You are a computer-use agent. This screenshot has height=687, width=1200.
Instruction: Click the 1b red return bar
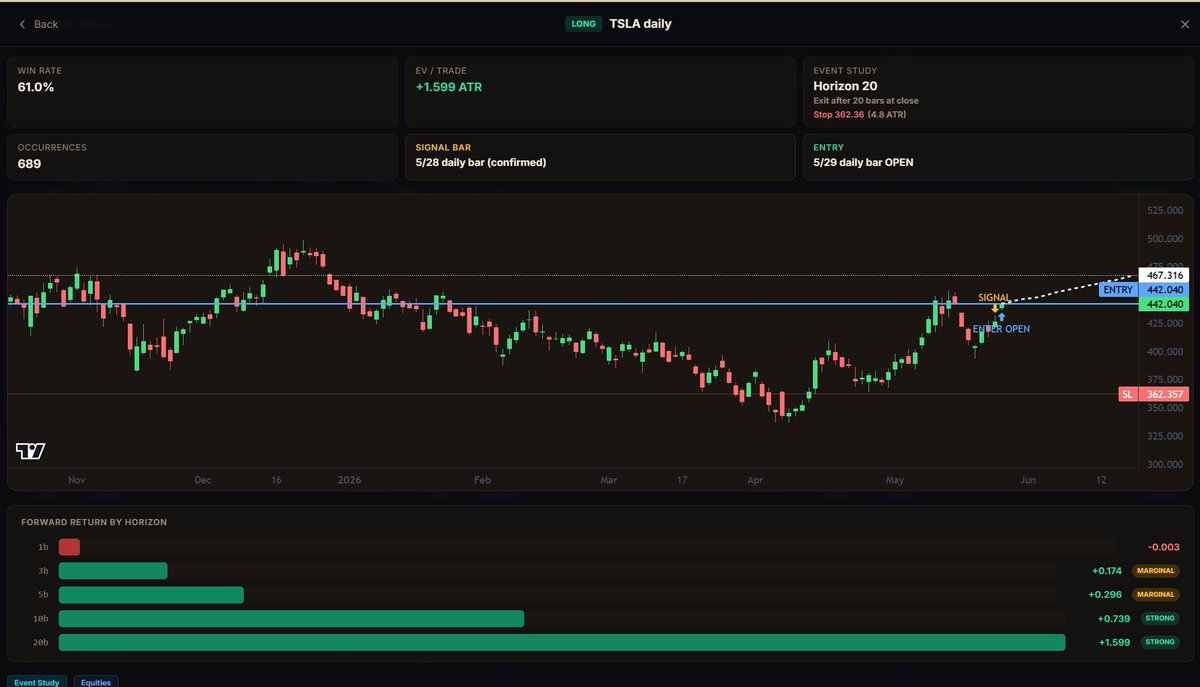tap(69, 547)
